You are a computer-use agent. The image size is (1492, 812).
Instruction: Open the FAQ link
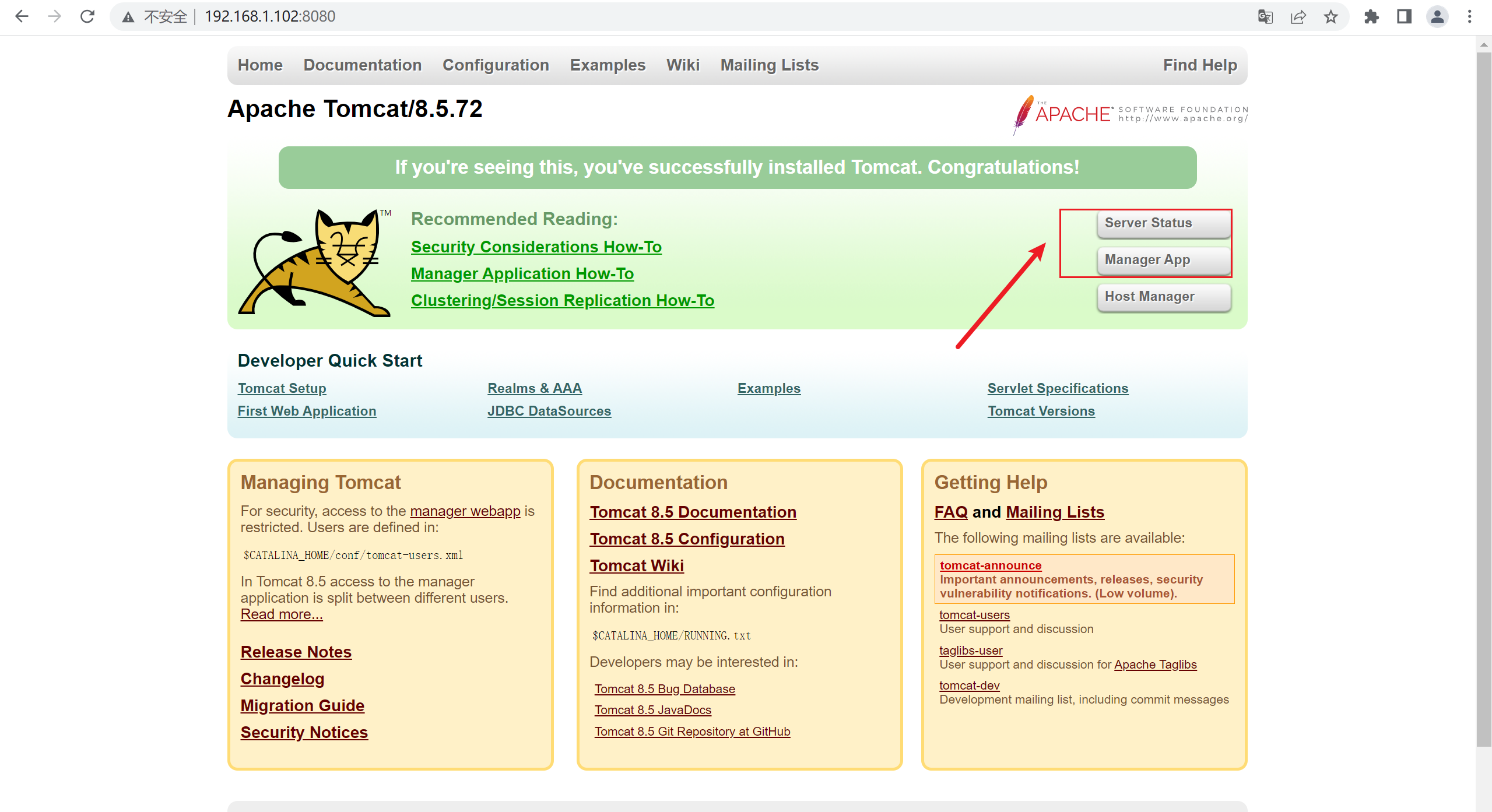tap(951, 512)
